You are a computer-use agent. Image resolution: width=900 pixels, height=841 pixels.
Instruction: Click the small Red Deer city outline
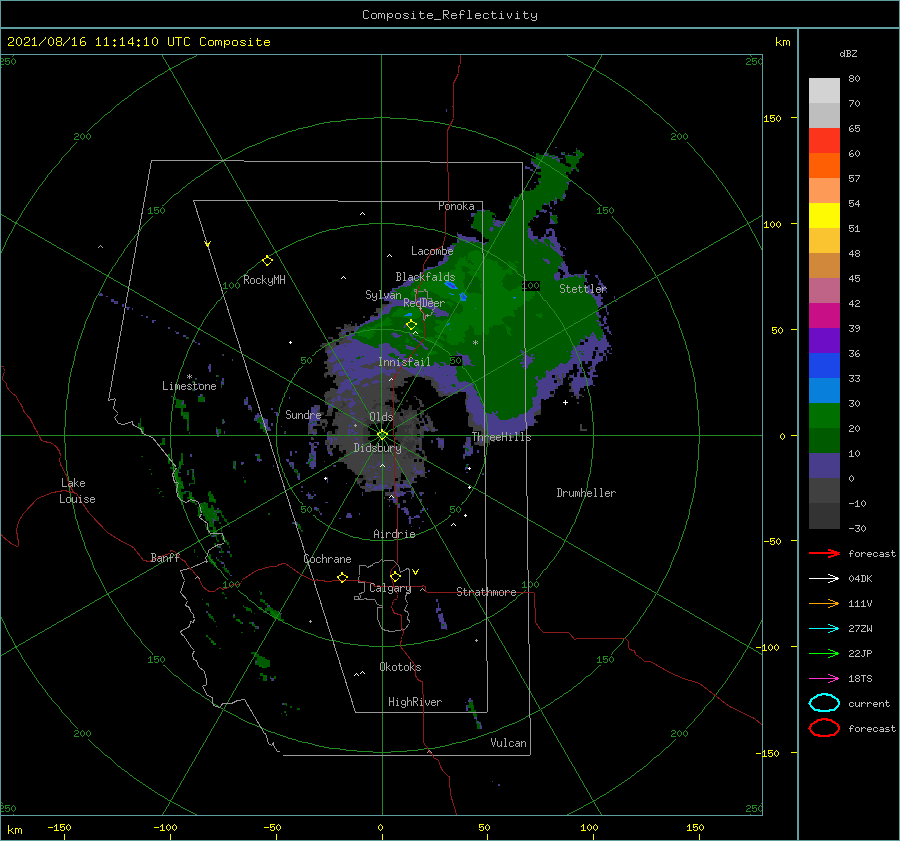[423, 303]
